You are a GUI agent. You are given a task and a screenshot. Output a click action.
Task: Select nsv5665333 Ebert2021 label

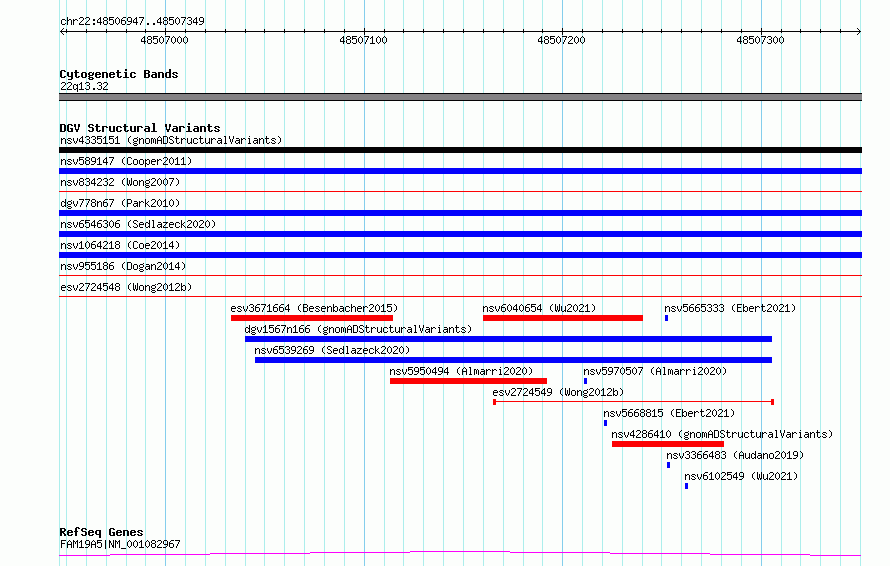730,308
